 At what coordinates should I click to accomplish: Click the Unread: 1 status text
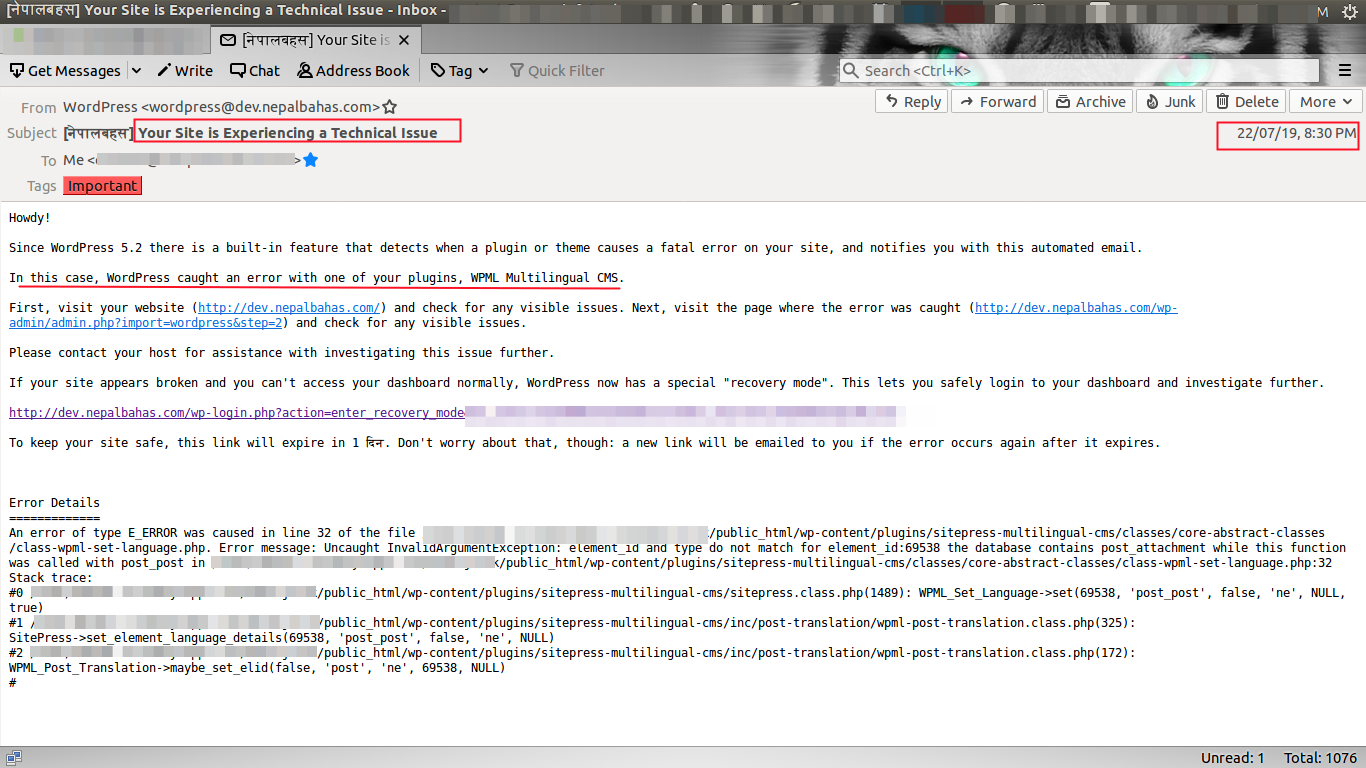point(1233,758)
